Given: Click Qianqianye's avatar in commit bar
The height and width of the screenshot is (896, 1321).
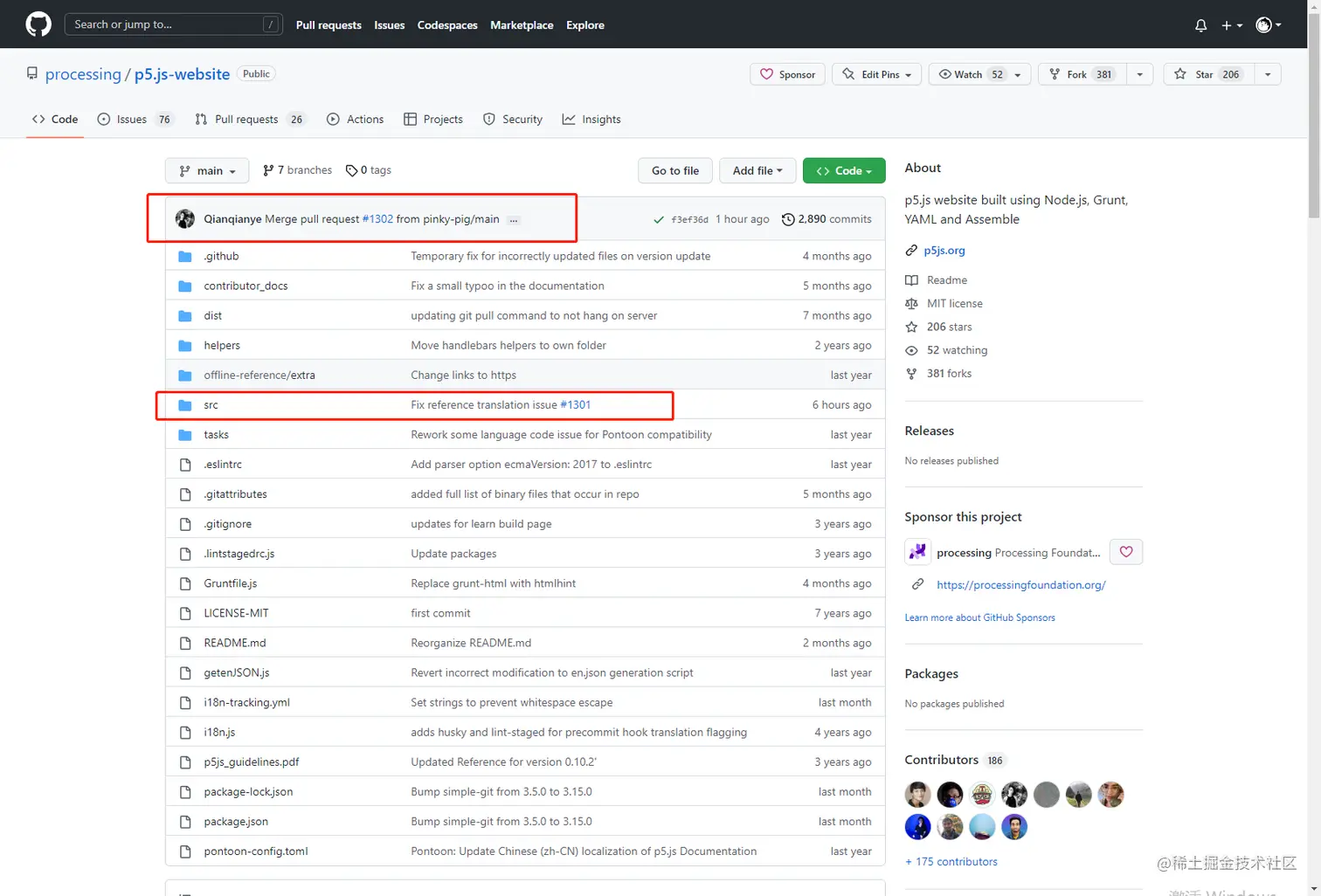Looking at the screenshot, I should 185,219.
